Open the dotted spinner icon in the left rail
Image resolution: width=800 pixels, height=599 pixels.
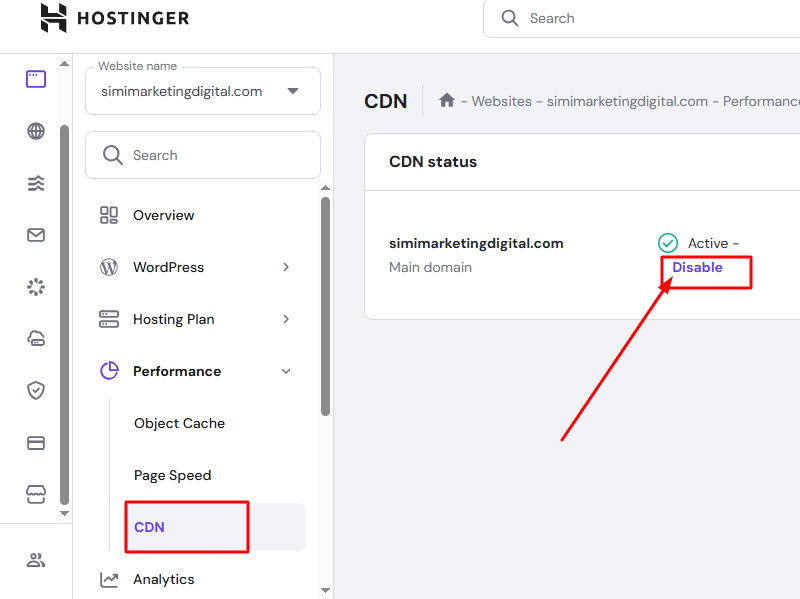36,287
